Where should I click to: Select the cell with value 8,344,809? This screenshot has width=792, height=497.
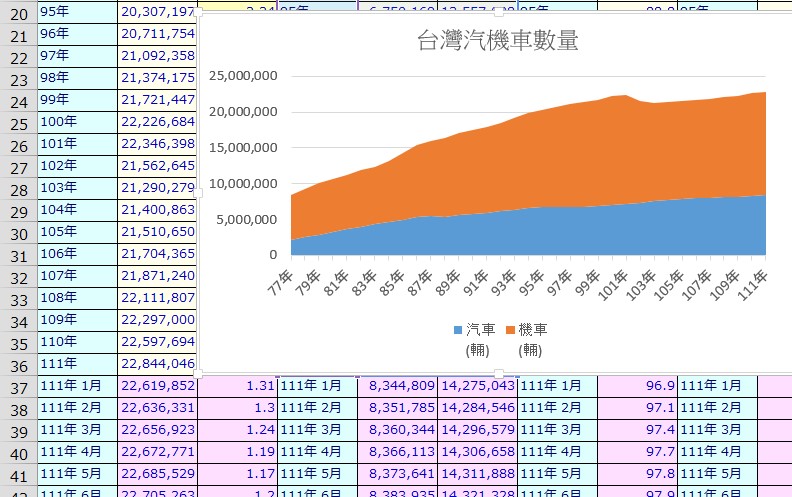pos(397,386)
